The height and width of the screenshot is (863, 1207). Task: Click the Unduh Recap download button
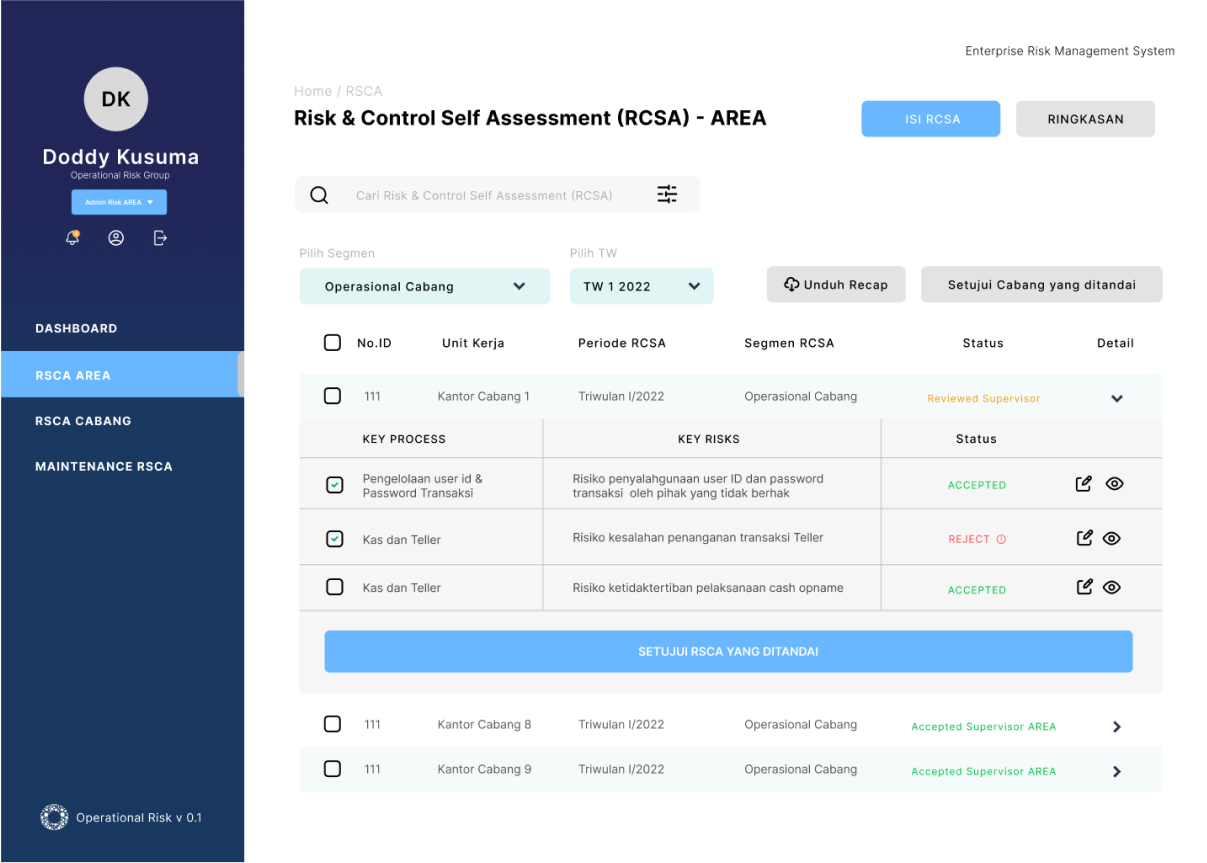pos(836,284)
